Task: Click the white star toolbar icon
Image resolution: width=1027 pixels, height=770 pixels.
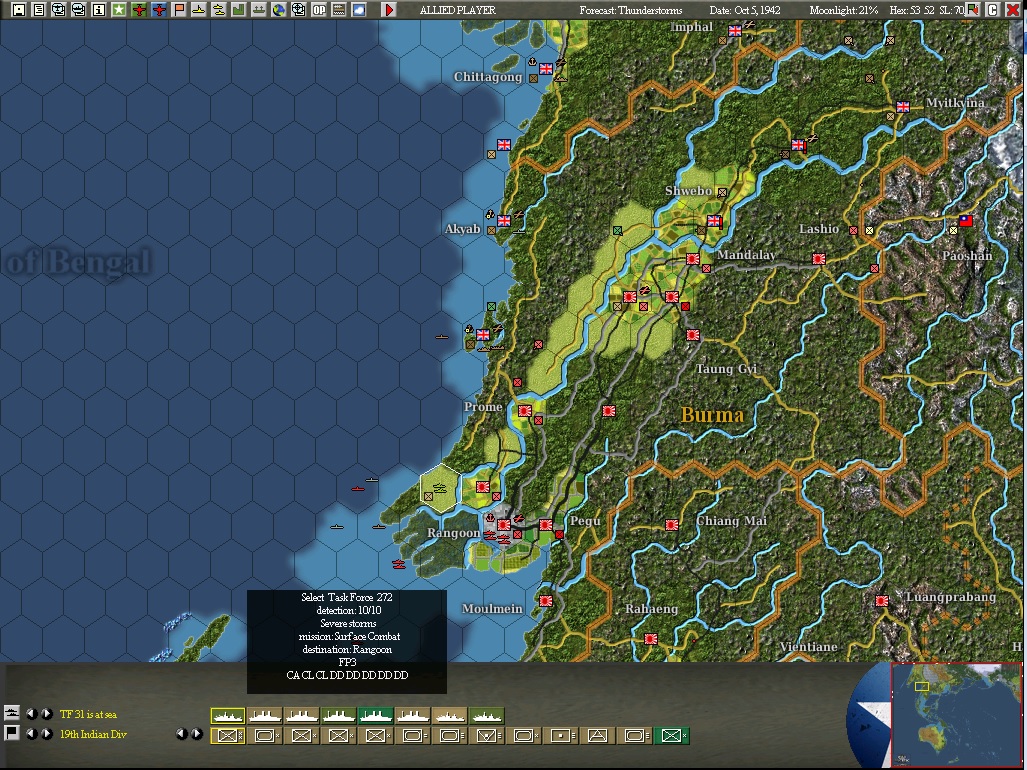Action: click(119, 10)
